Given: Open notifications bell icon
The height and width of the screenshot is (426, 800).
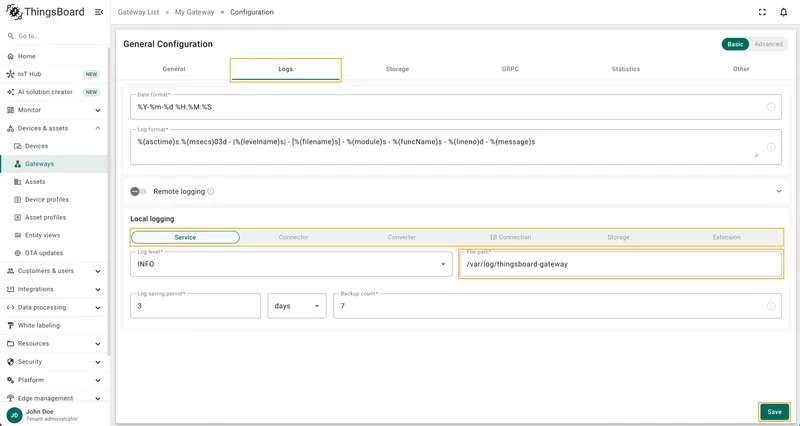Looking at the screenshot, I should [784, 12].
